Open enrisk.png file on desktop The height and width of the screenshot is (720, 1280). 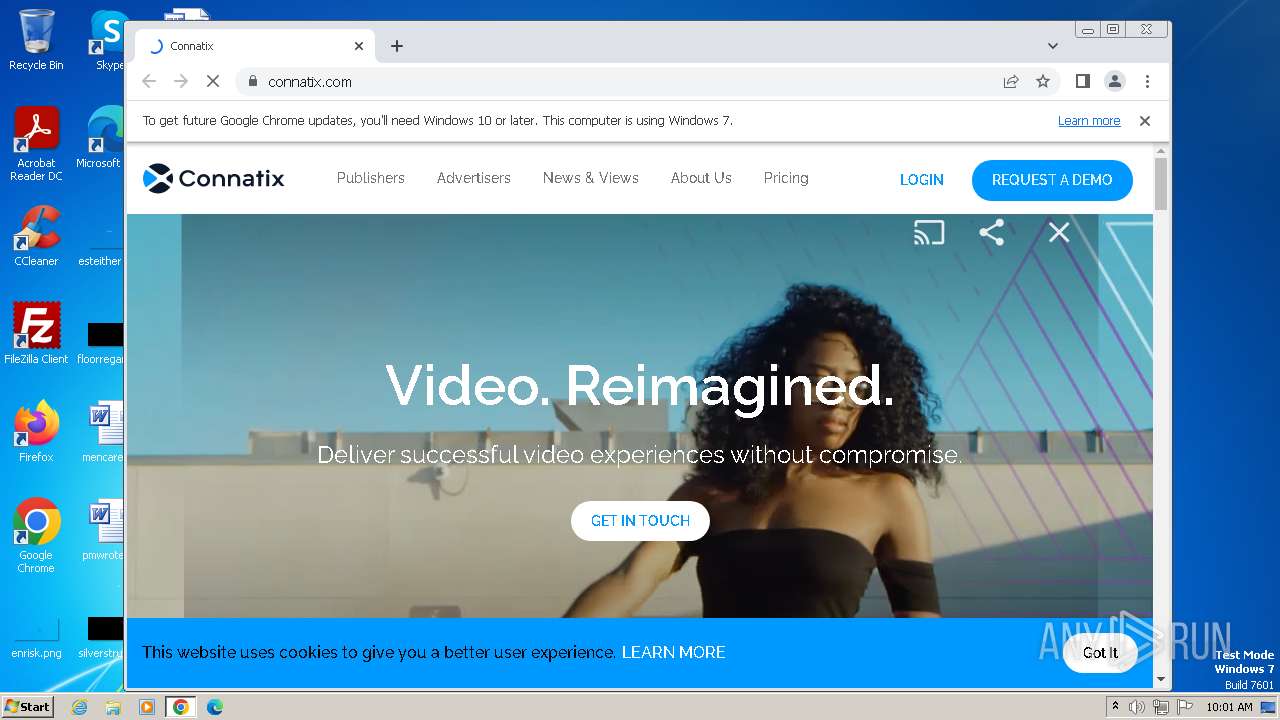[x=36, y=637]
